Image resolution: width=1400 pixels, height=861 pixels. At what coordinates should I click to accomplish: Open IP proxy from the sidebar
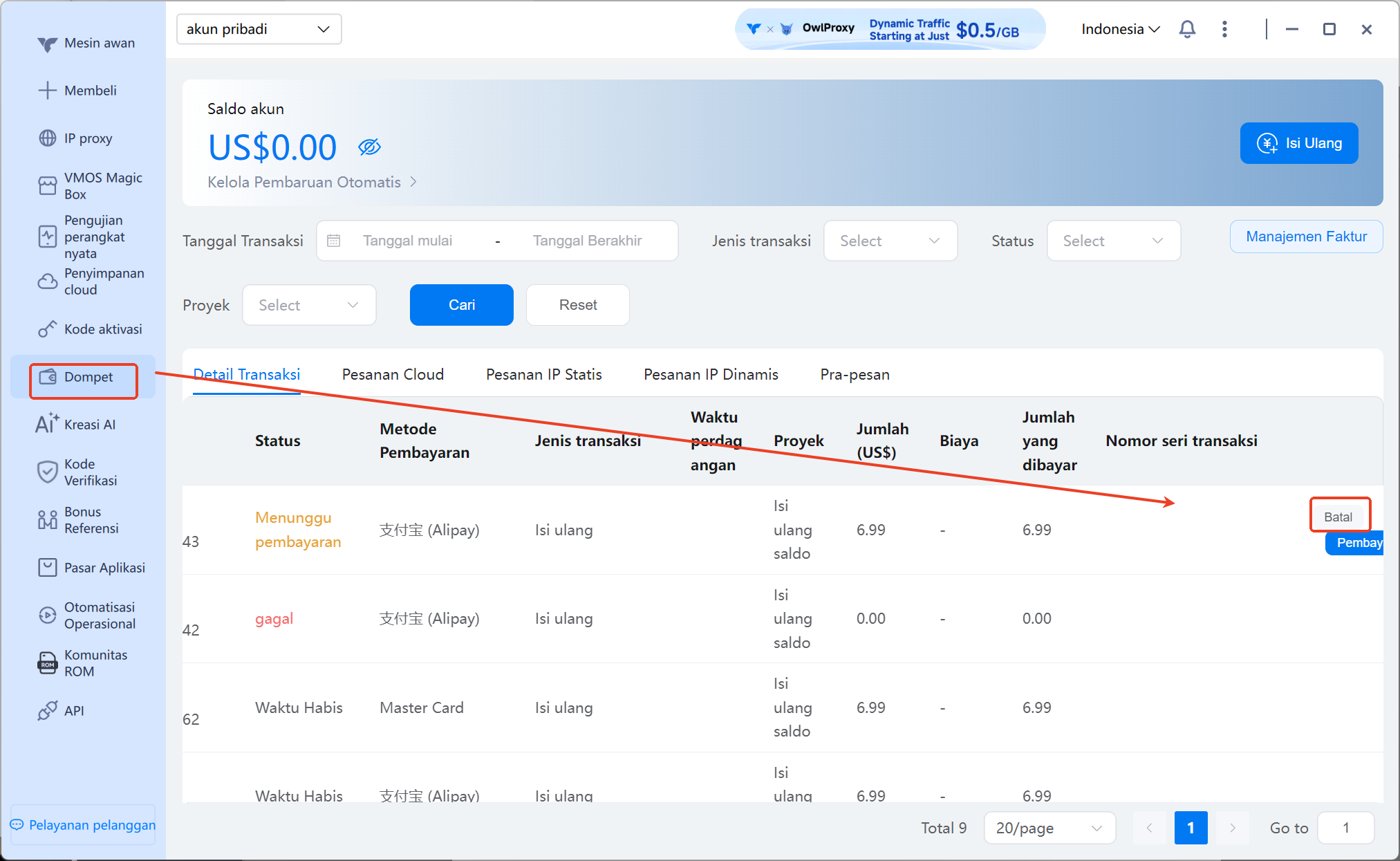click(87, 138)
